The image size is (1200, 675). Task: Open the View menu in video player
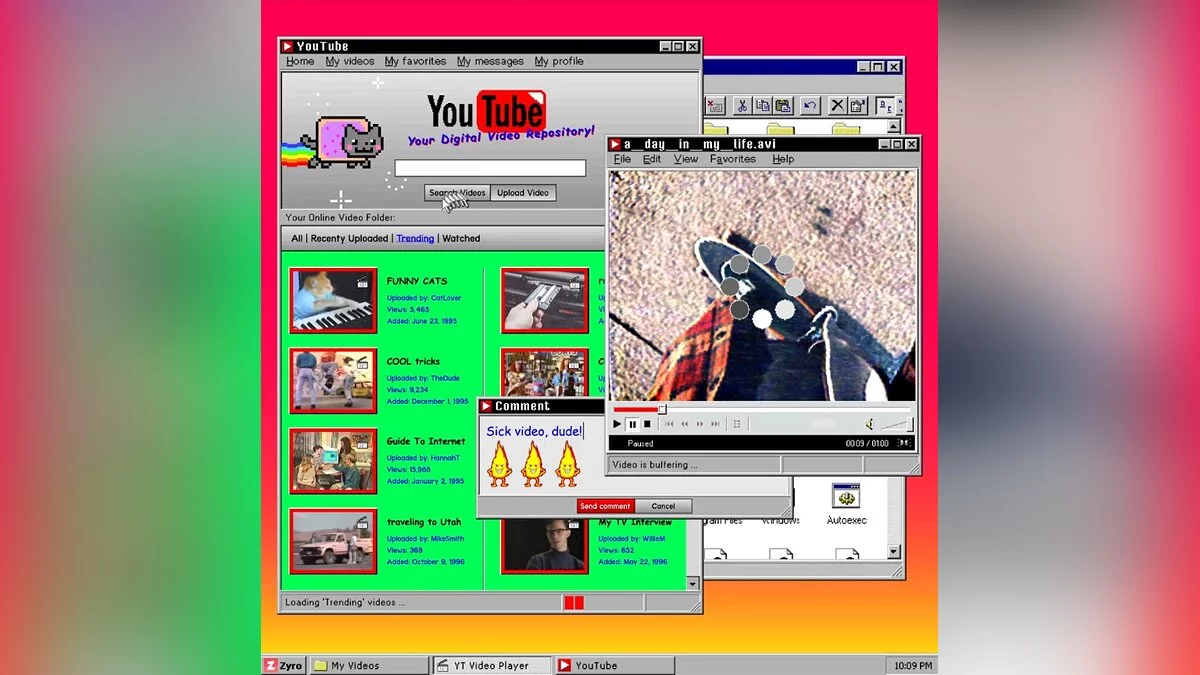pyautogui.click(x=686, y=159)
